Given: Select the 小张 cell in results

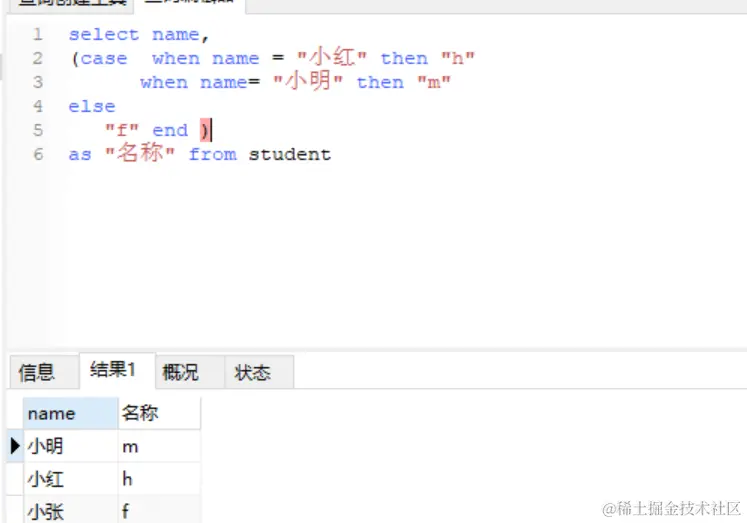Looking at the screenshot, I should (x=71, y=510).
